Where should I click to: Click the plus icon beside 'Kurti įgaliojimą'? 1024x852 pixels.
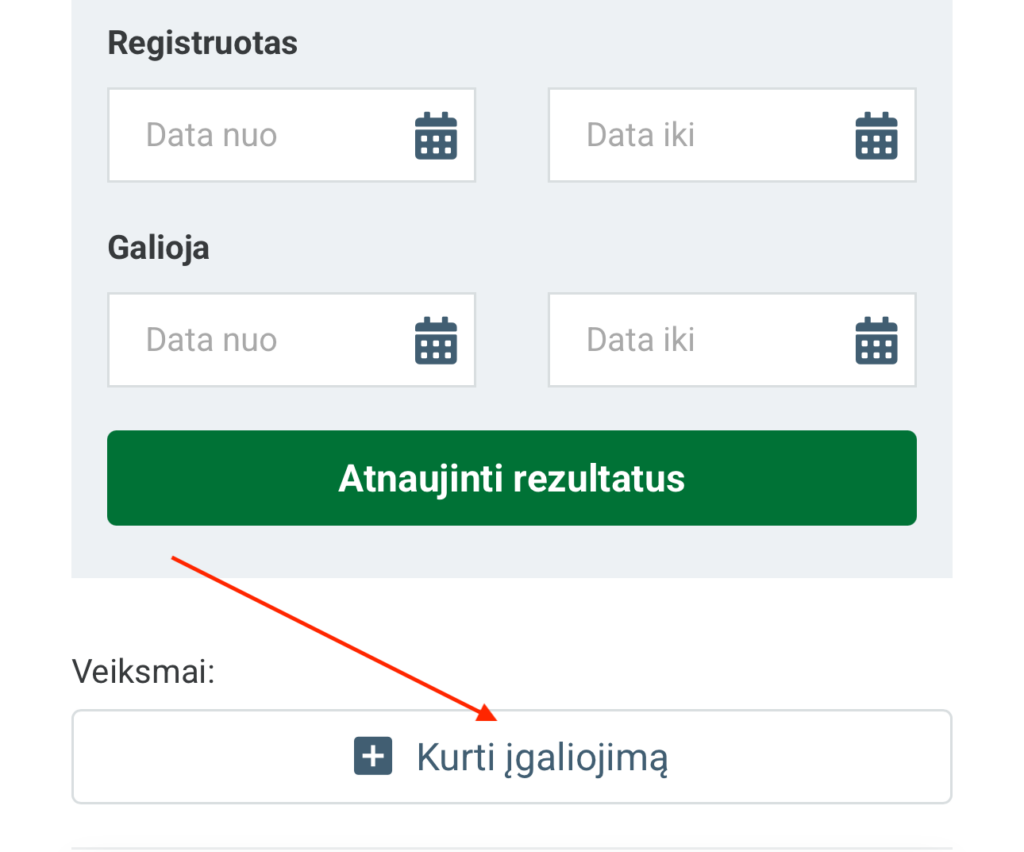click(x=373, y=757)
